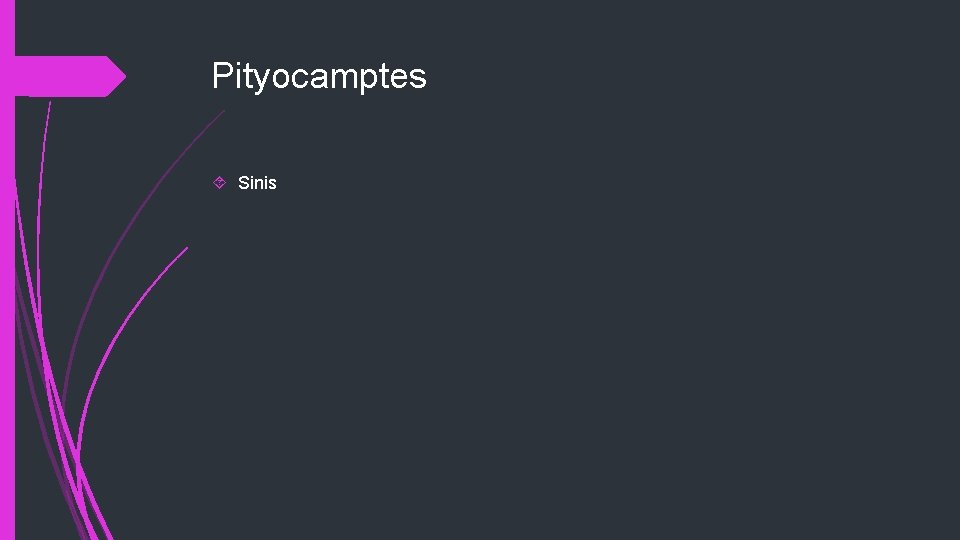Screen dimensions: 960x540
Task: Click the capital S in Sinis
Action: click(243, 183)
